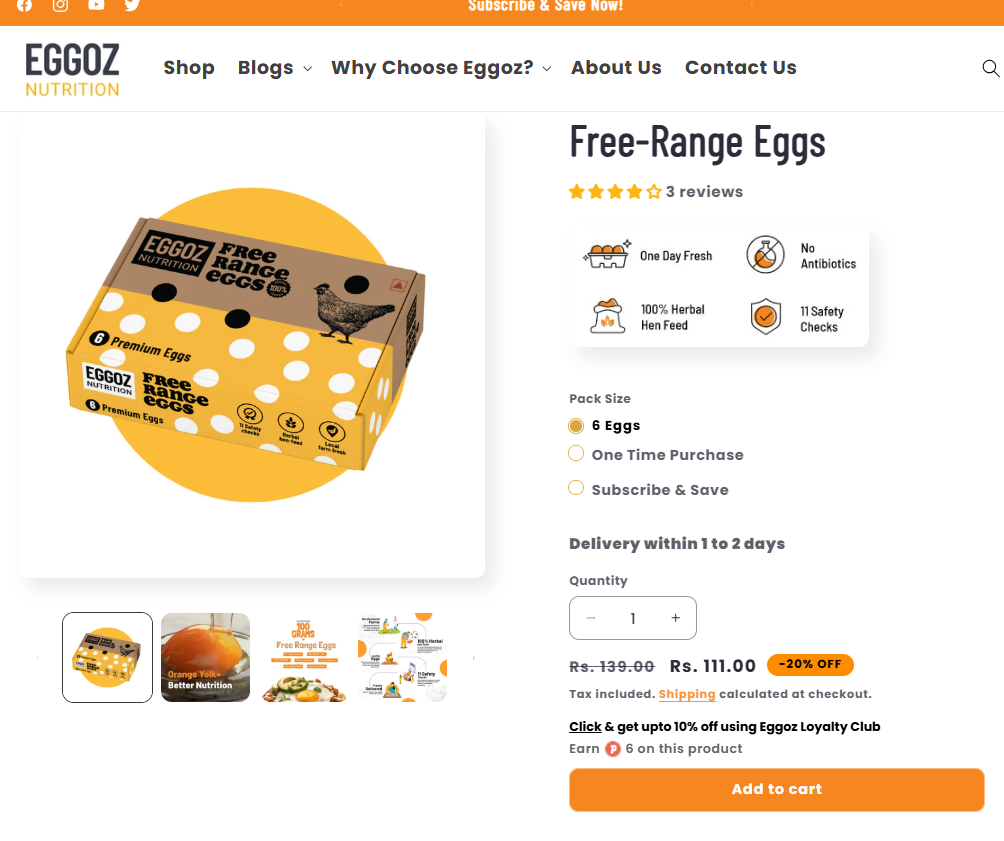
Task: Decrease quantity with the minus icon
Action: point(591,618)
